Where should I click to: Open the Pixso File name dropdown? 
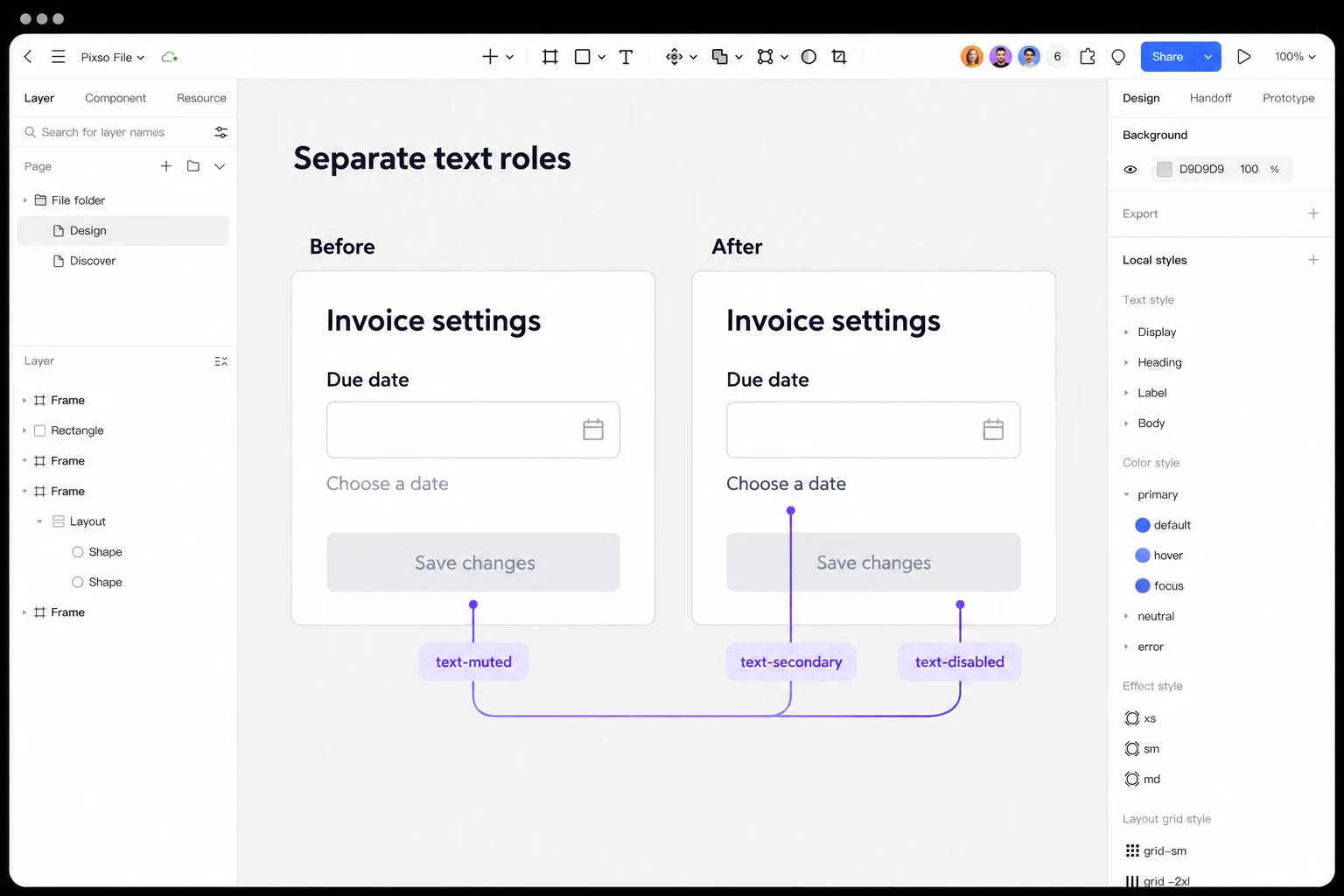pyautogui.click(x=113, y=57)
